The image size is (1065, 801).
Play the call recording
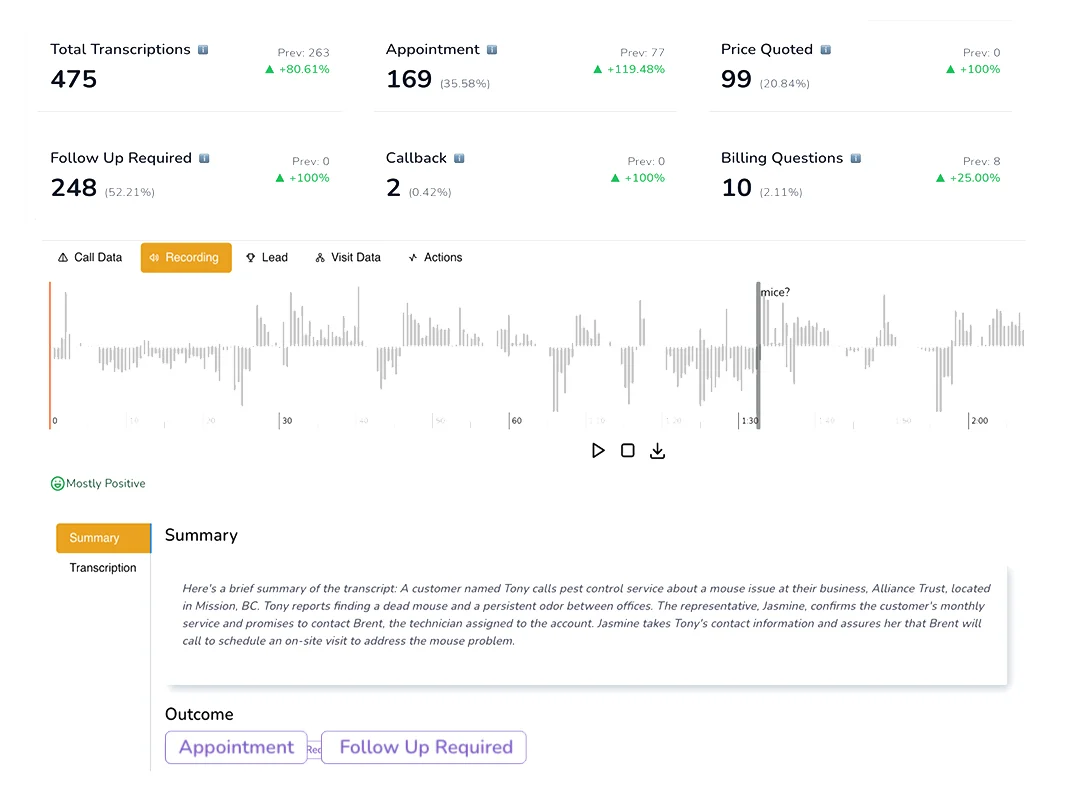(598, 451)
